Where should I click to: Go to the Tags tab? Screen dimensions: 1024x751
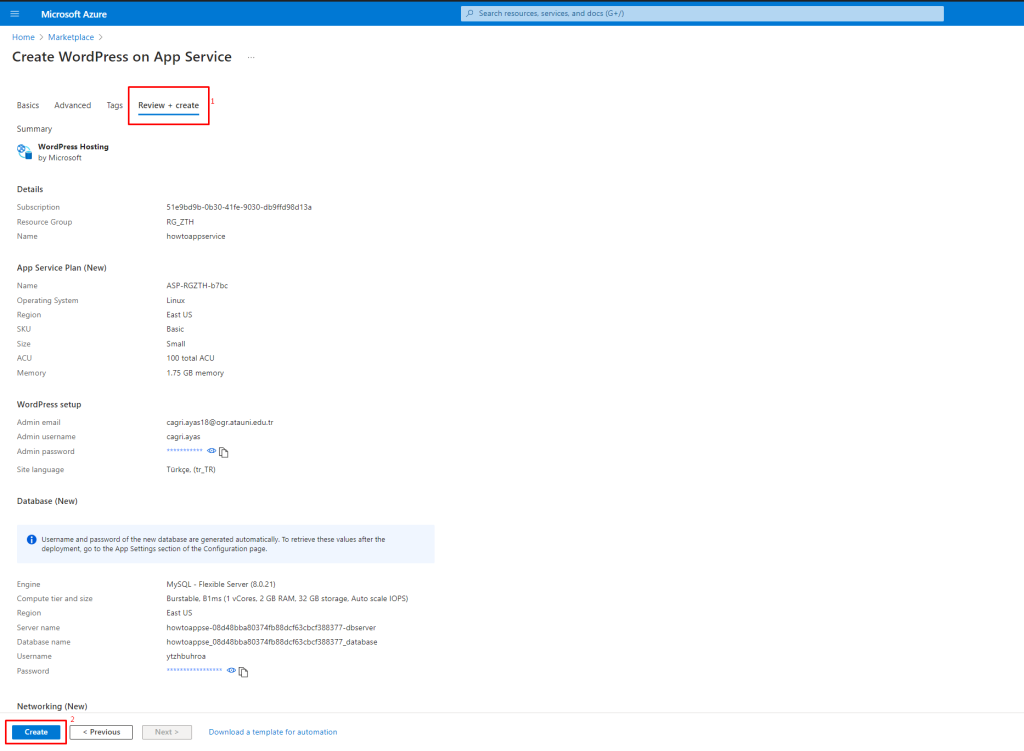[x=115, y=105]
